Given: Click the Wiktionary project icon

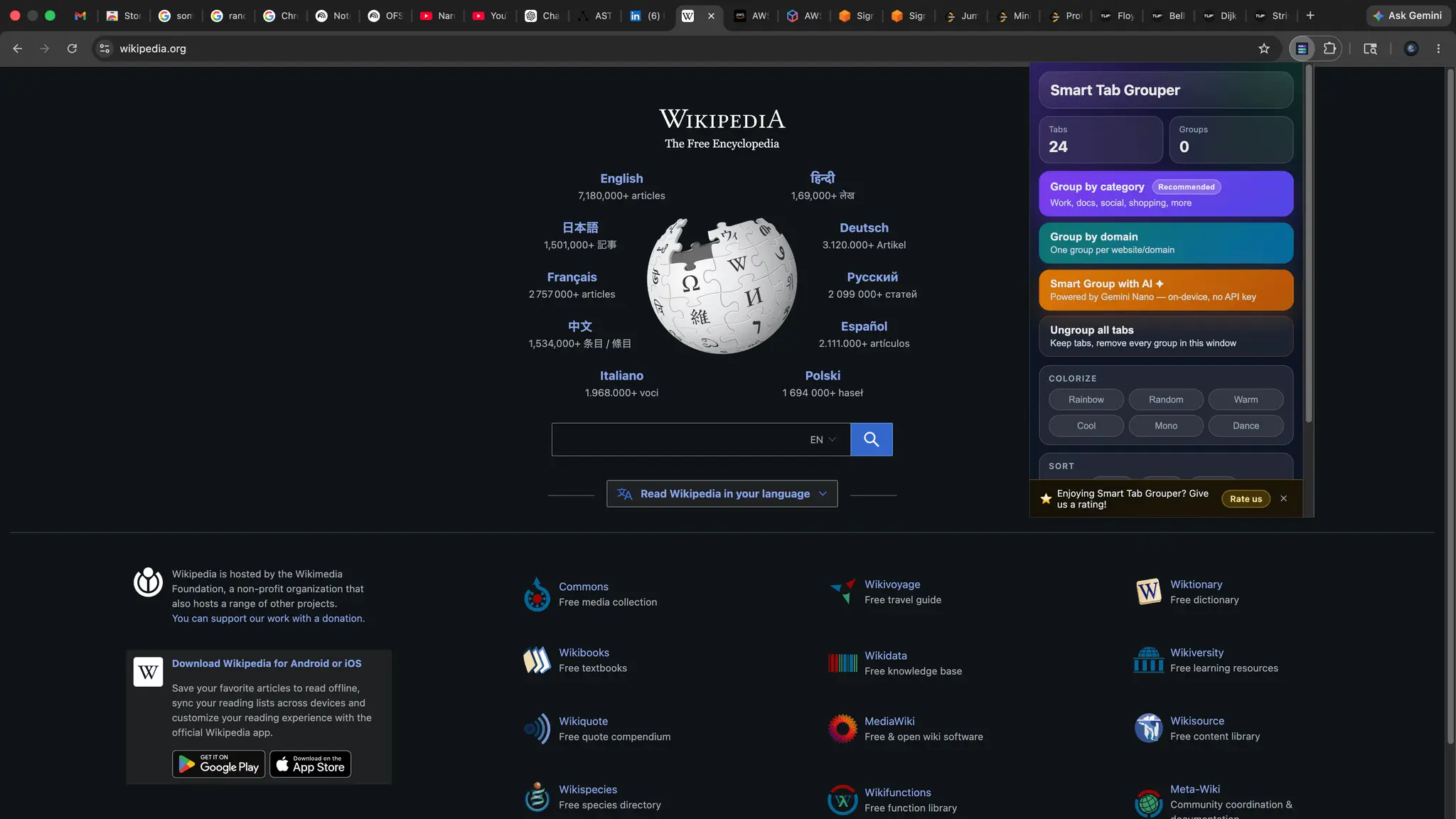Looking at the screenshot, I should (1148, 591).
